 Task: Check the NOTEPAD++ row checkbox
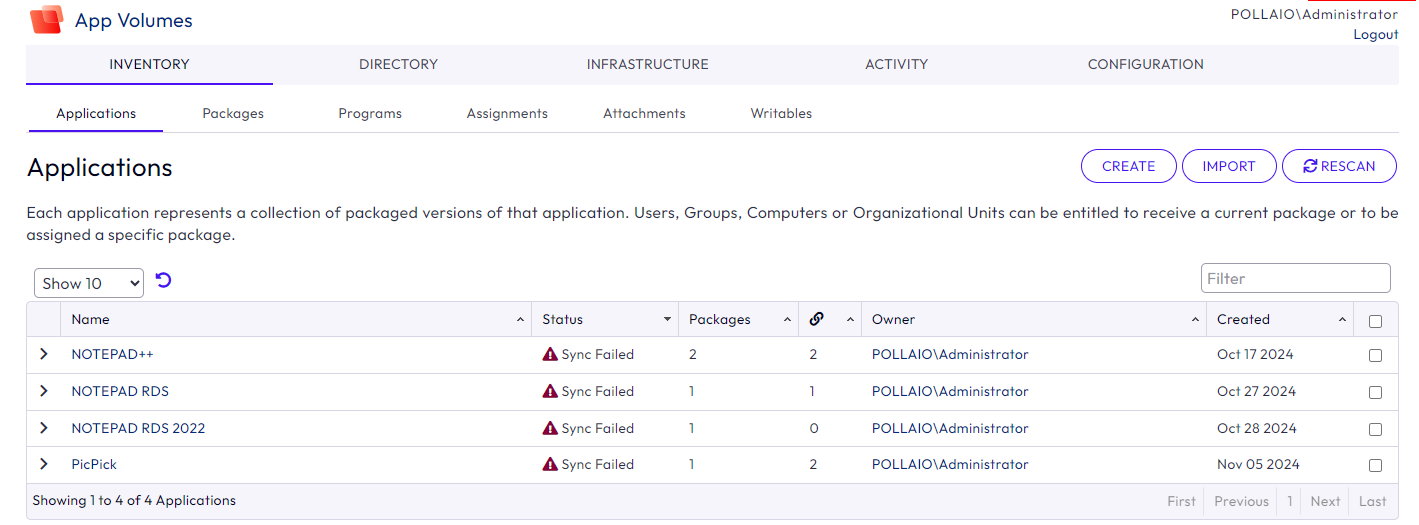(x=1375, y=355)
